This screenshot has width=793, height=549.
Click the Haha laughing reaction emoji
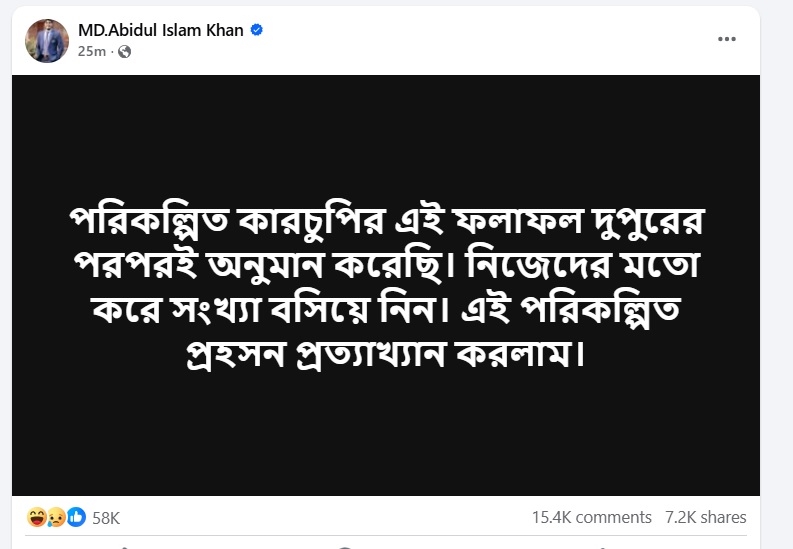(x=37, y=518)
